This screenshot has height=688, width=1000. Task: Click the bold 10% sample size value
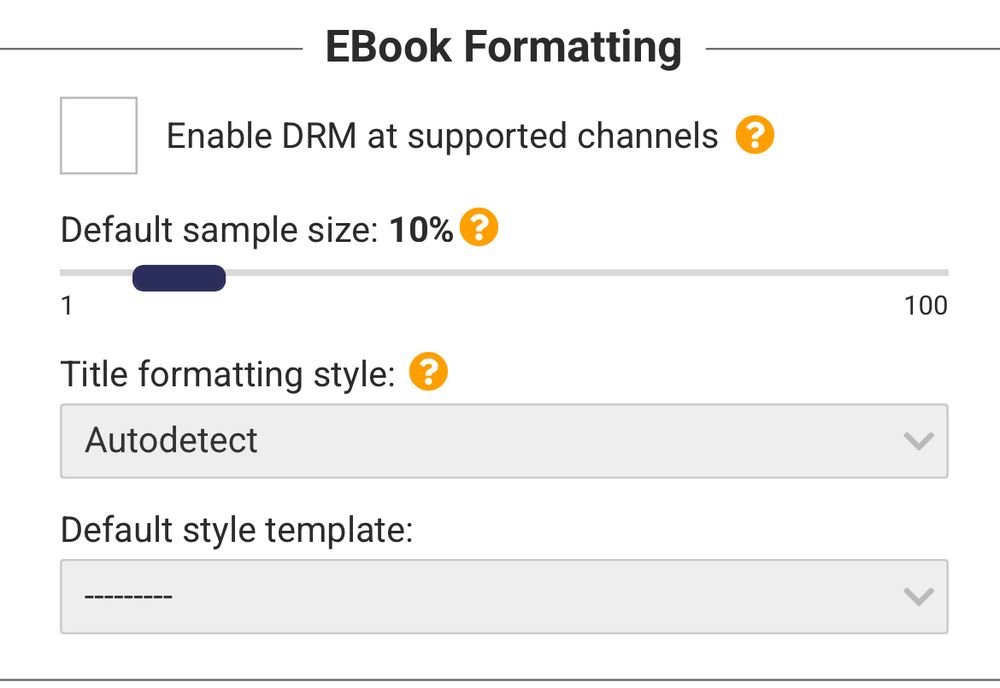(421, 230)
